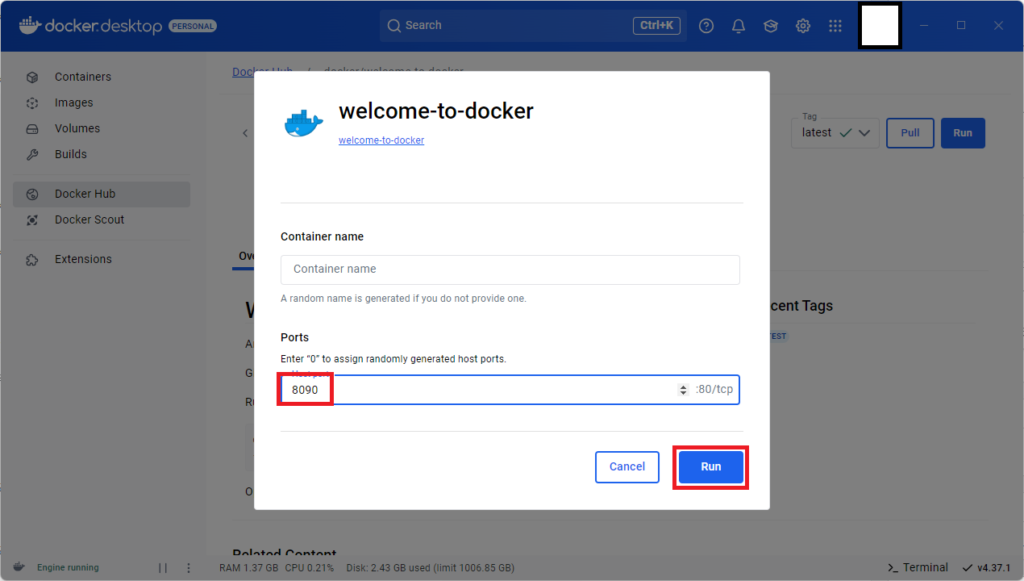
Task: Open the Terminal from status bar
Action: click(918, 567)
